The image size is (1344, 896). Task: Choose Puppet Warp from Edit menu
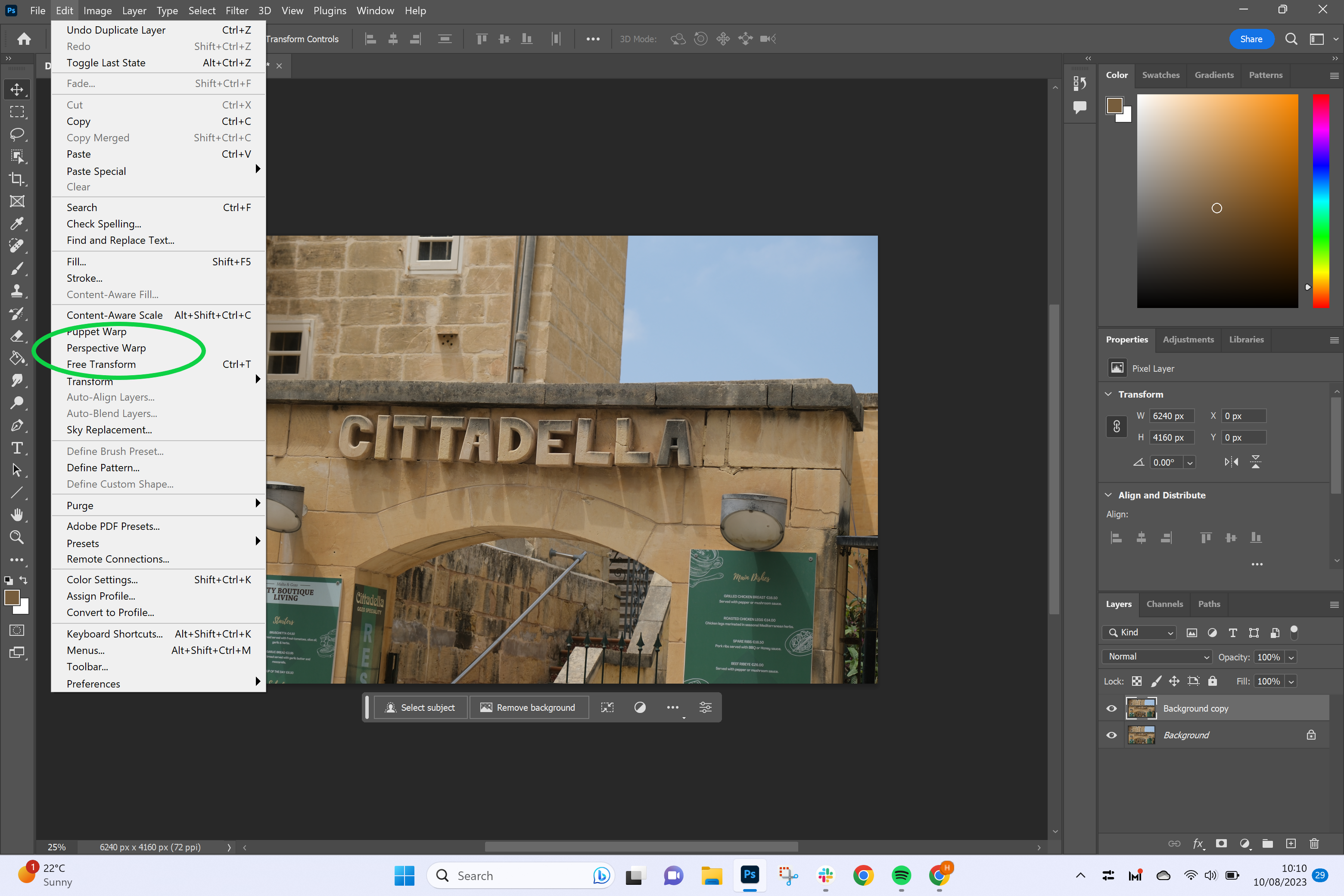[158, 331]
